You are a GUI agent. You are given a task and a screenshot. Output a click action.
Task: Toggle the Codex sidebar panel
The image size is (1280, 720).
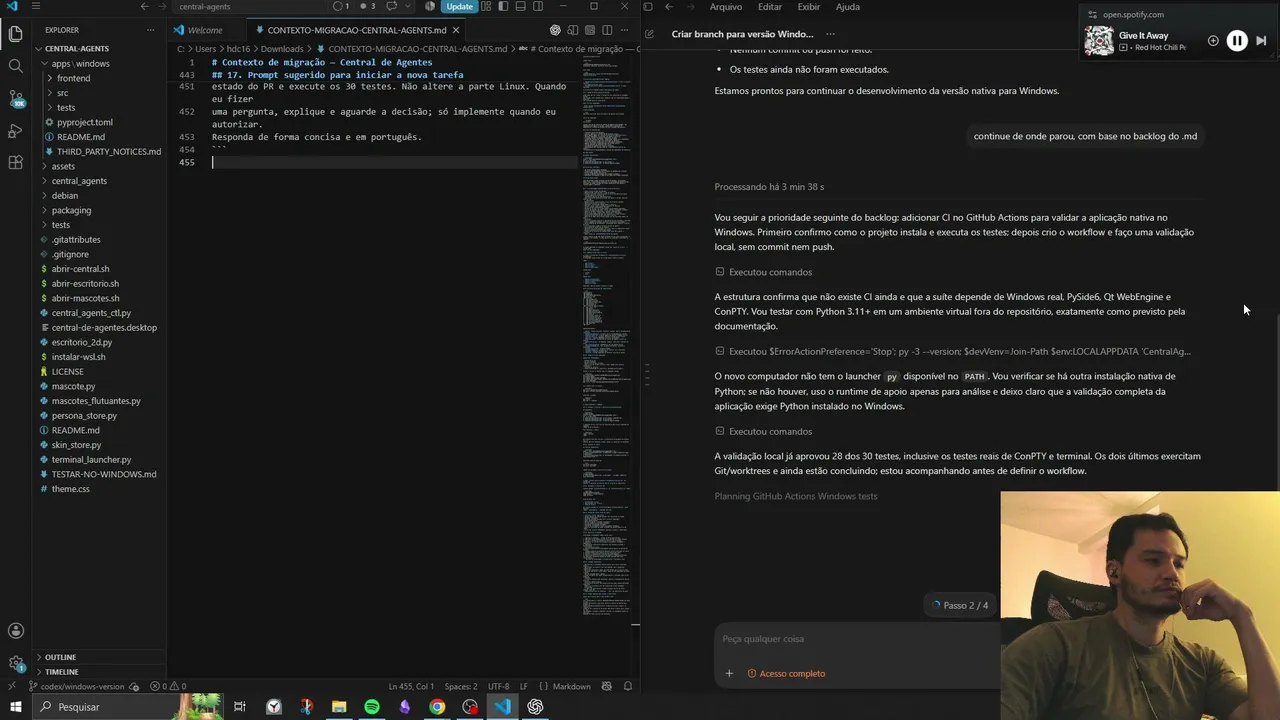tap(648, 7)
